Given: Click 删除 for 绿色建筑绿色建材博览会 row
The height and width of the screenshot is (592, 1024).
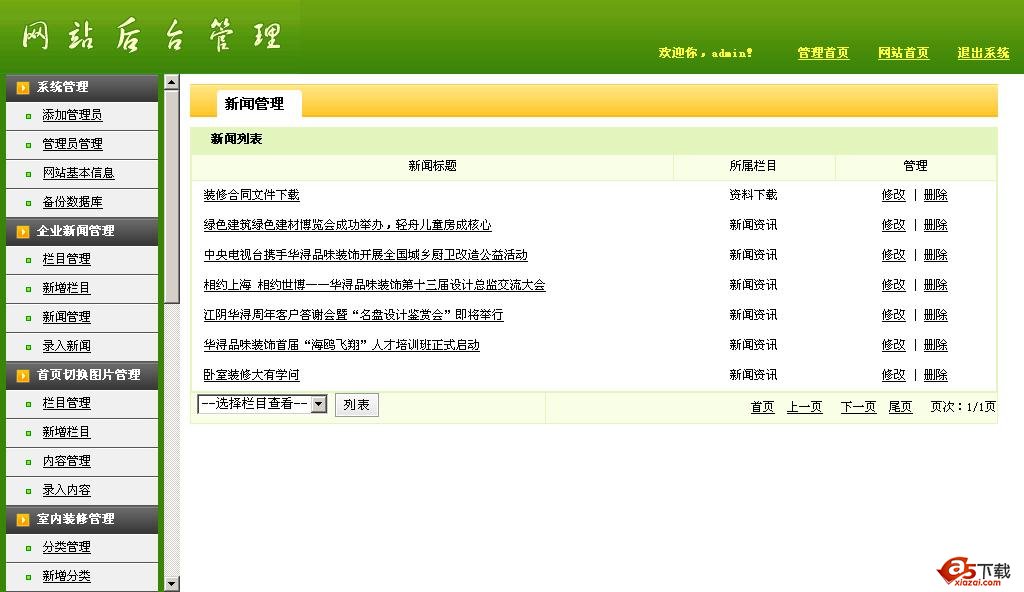Looking at the screenshot, I should [935, 225].
